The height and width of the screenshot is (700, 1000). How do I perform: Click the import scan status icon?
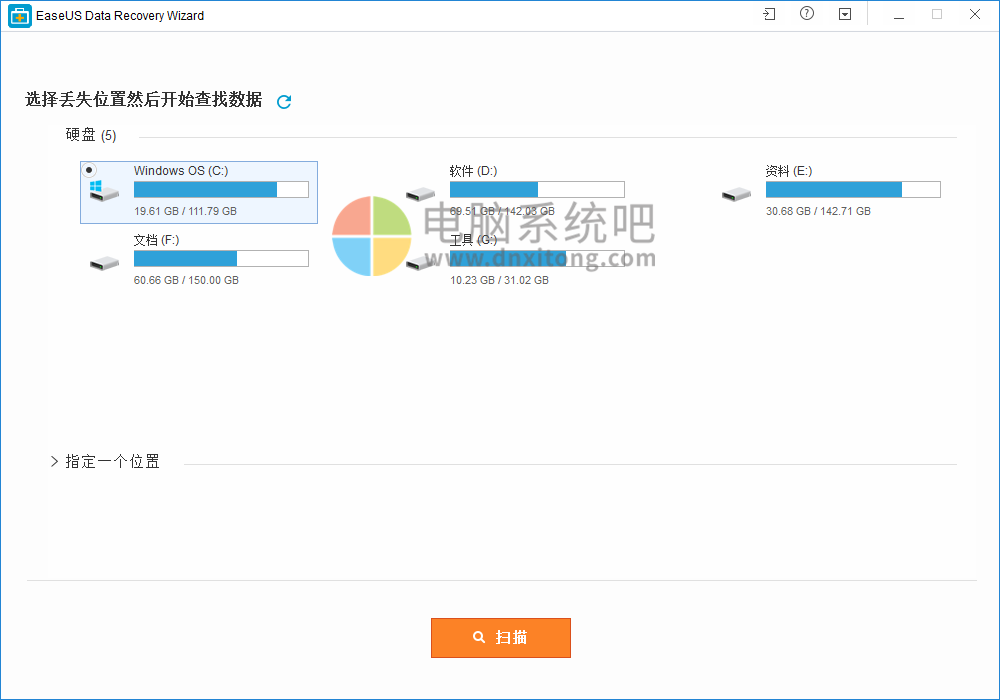tap(769, 14)
